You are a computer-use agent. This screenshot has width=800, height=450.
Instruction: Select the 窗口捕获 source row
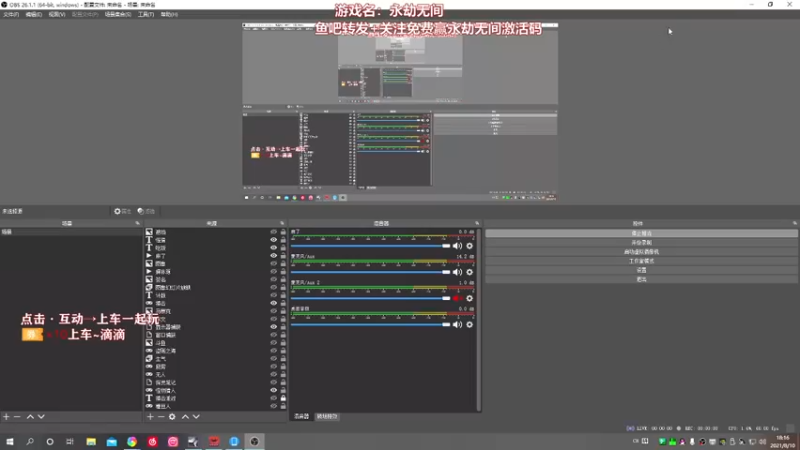(215, 335)
